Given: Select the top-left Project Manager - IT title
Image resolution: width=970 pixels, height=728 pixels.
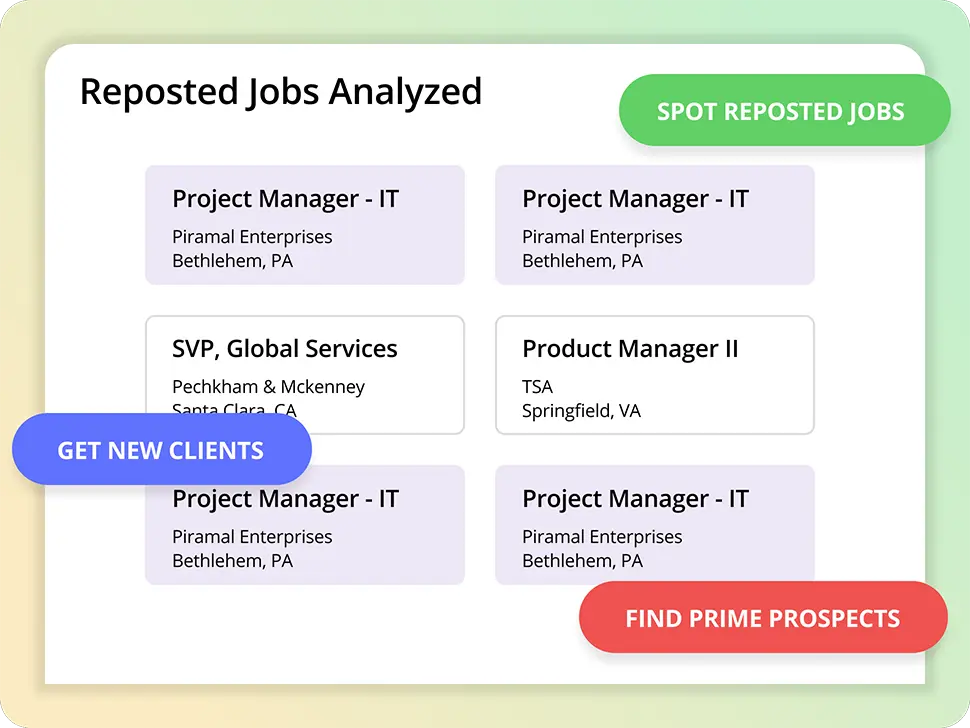Looking at the screenshot, I should pos(285,199).
